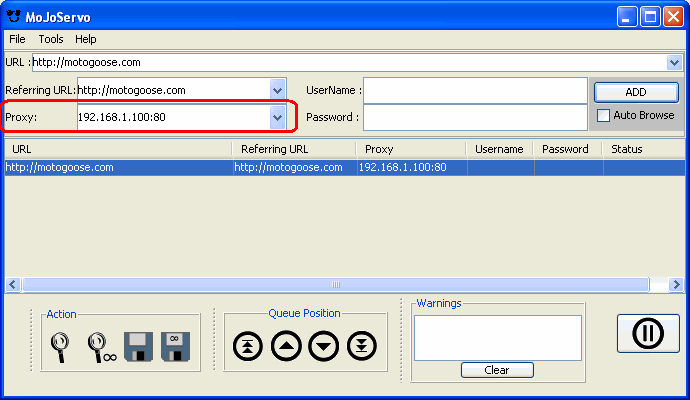Move queue item to top
690x400 pixels.
coord(248,346)
